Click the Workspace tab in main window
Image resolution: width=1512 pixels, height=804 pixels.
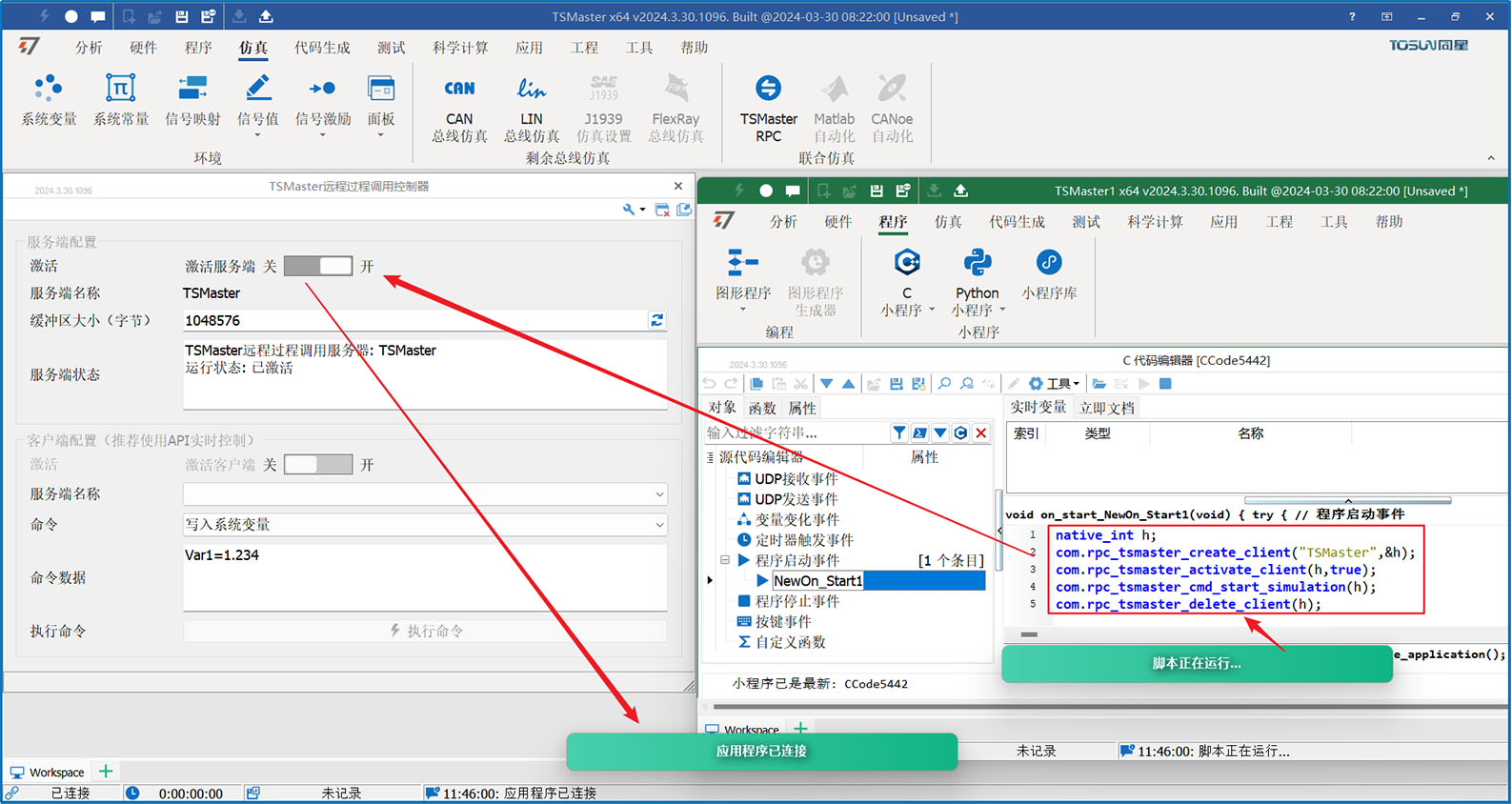tap(48, 772)
